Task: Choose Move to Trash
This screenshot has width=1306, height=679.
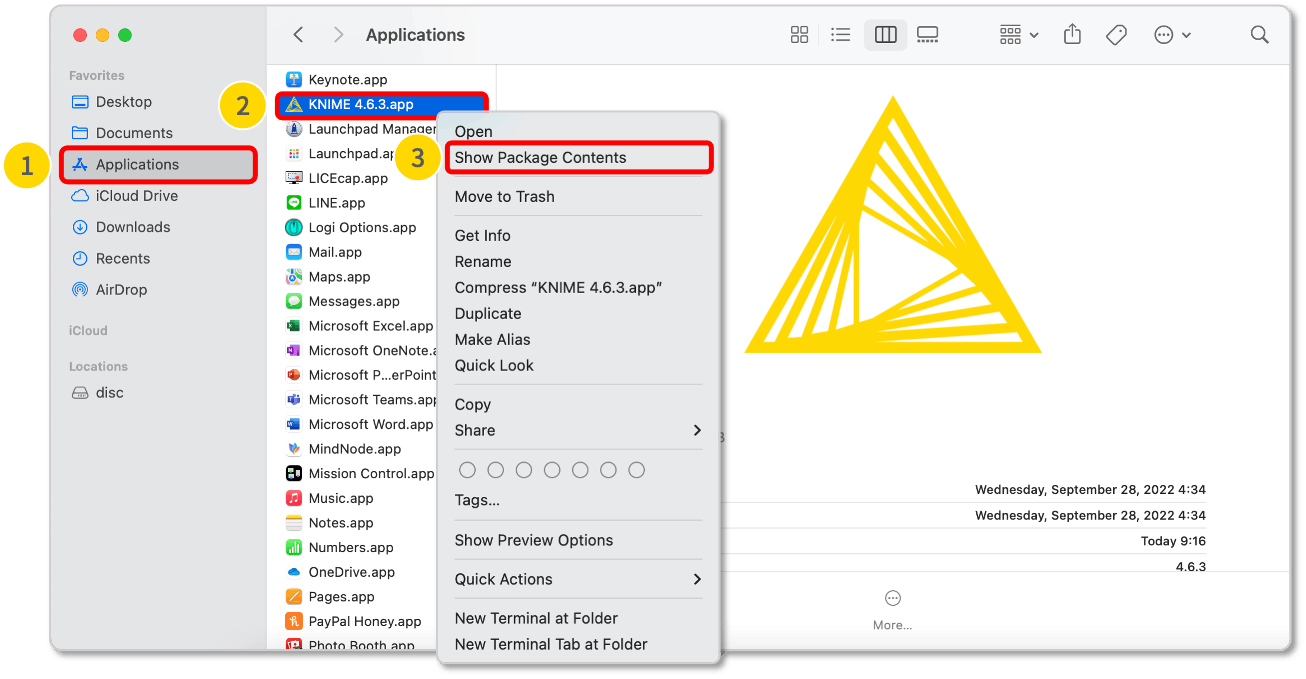Action: point(504,197)
